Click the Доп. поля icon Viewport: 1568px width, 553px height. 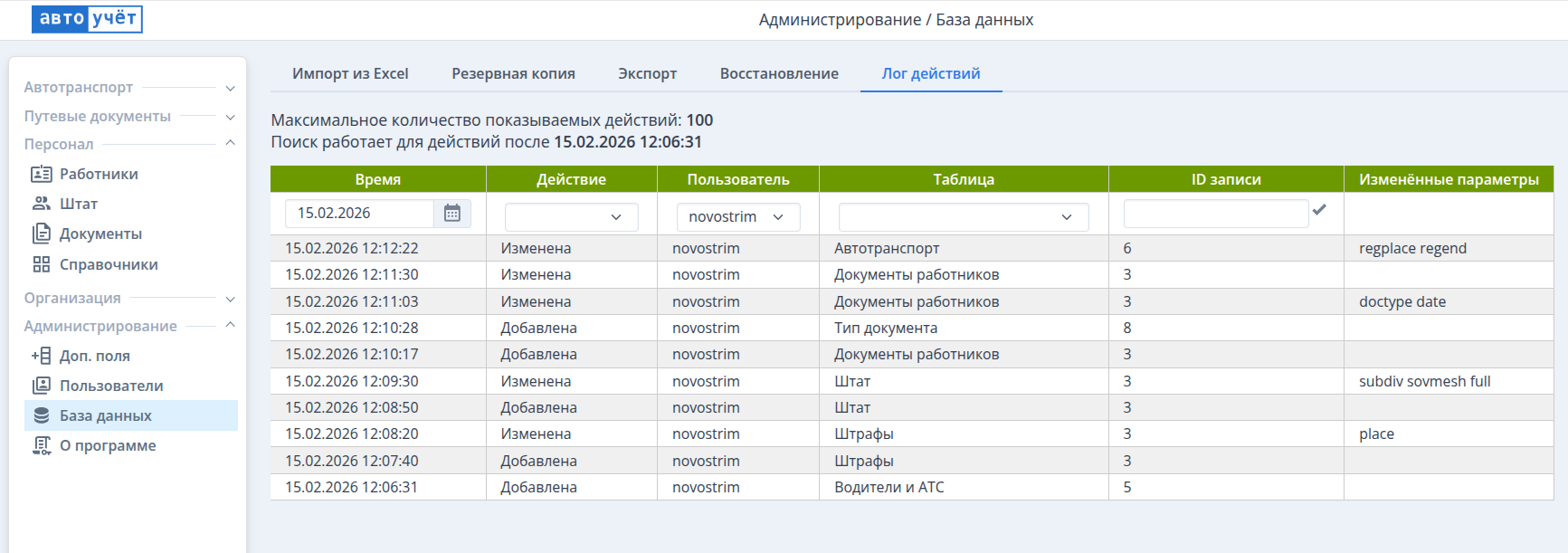pos(42,356)
